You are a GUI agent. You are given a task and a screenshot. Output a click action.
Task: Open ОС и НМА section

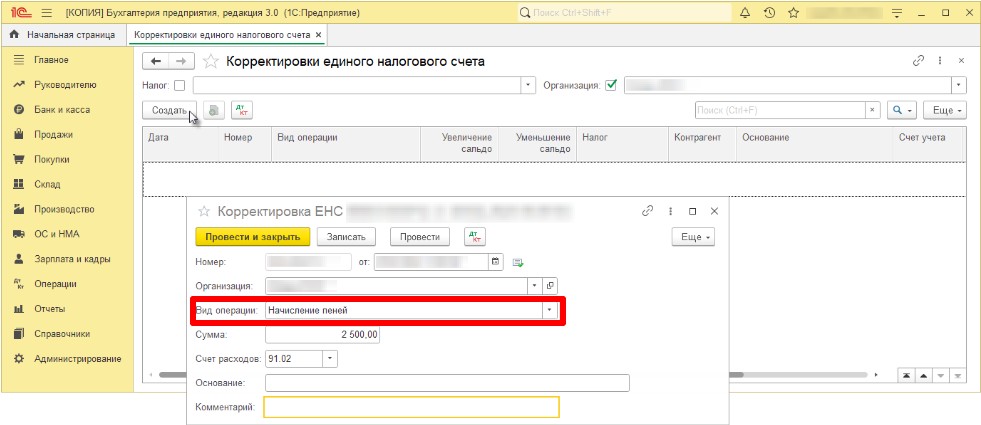(57, 234)
